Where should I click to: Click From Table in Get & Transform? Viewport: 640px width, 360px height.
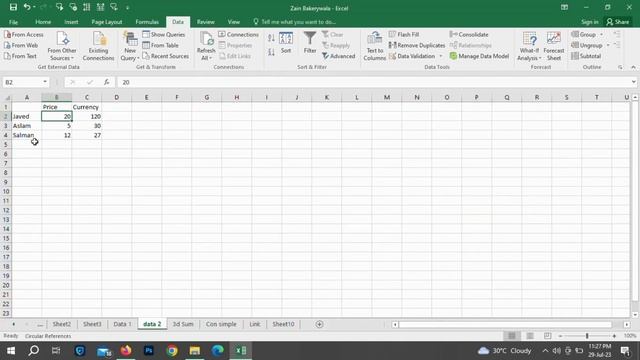pos(160,45)
